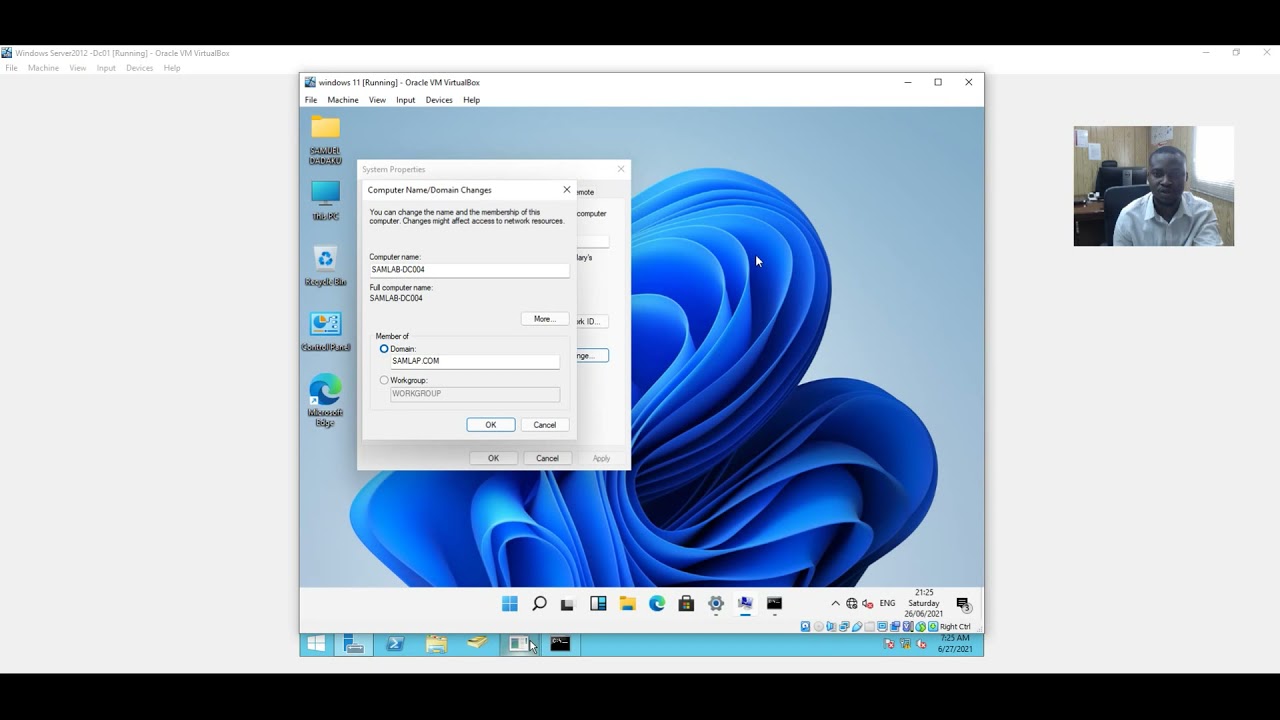Click the Computer name text field

(x=469, y=270)
